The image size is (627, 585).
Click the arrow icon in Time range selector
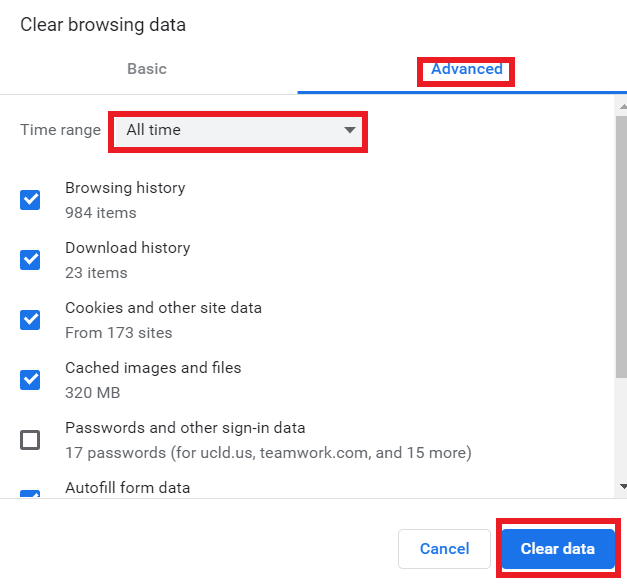[x=349, y=130]
